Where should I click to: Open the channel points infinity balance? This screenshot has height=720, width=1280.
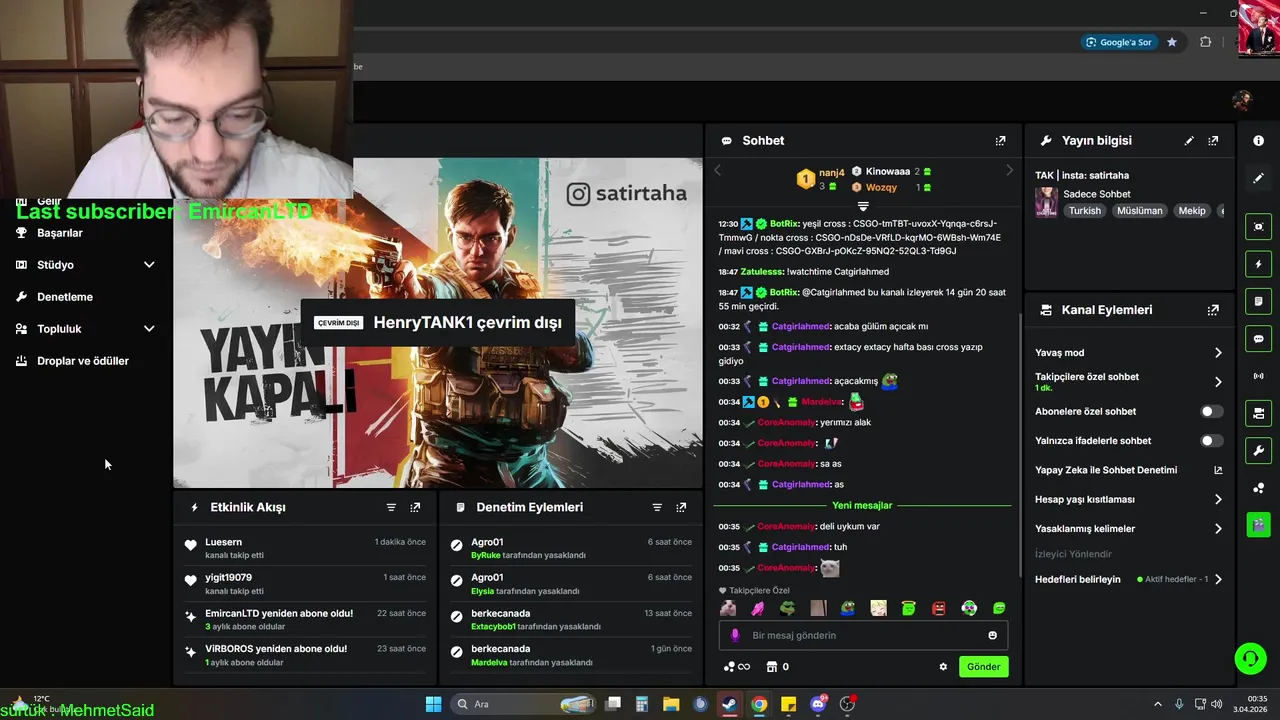tap(737, 667)
